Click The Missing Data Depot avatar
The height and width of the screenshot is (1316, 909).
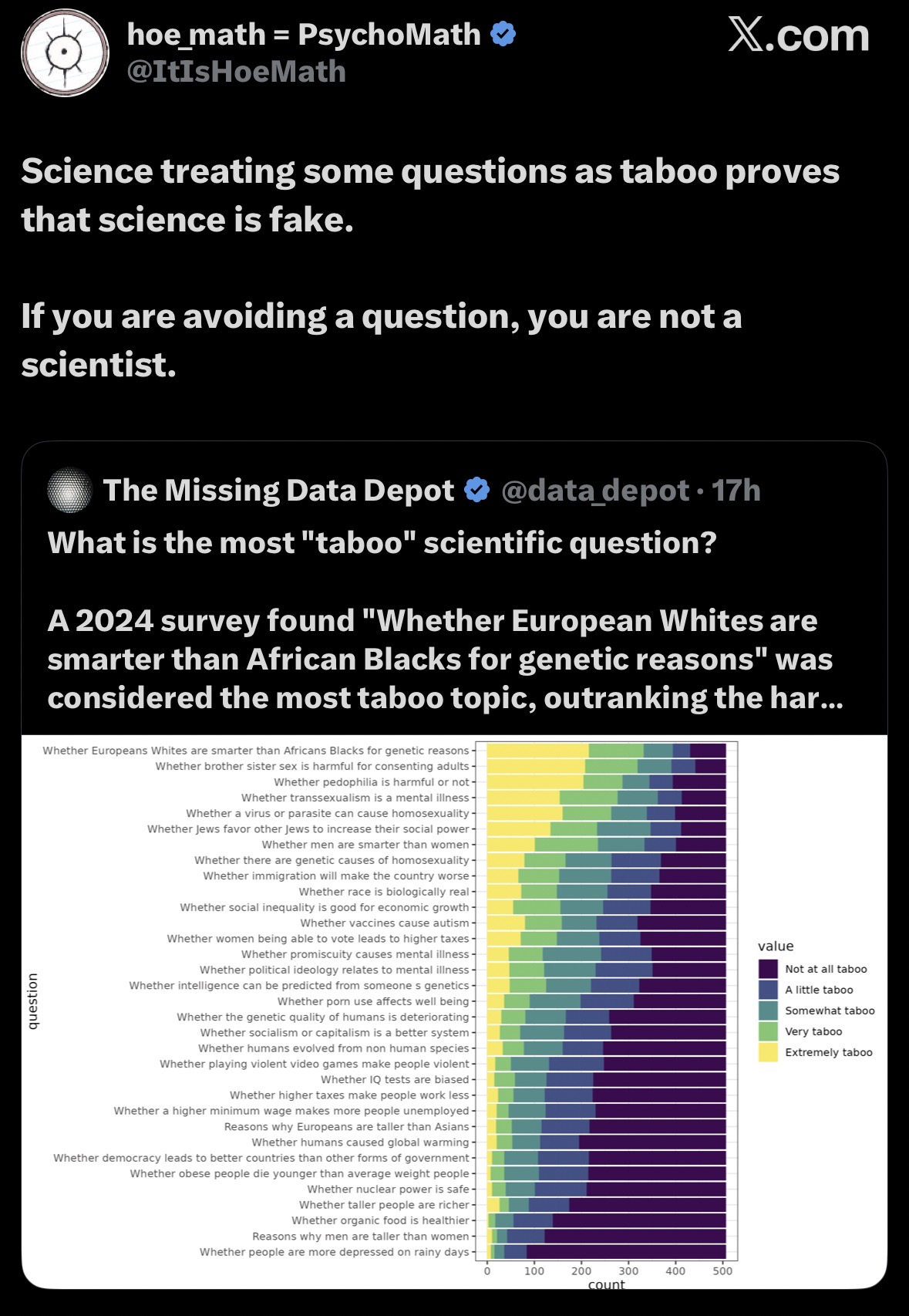click(70, 490)
